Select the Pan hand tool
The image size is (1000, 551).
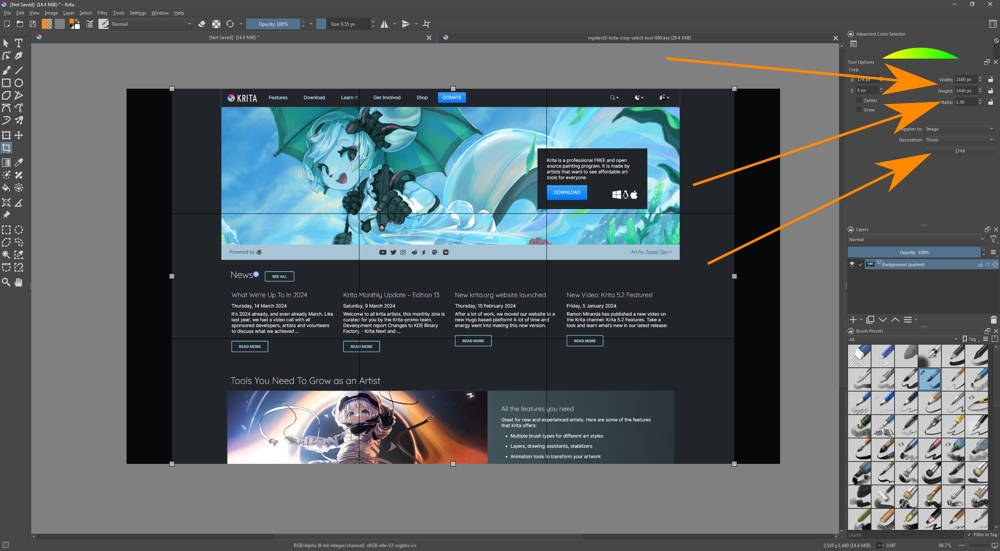tap(18, 282)
